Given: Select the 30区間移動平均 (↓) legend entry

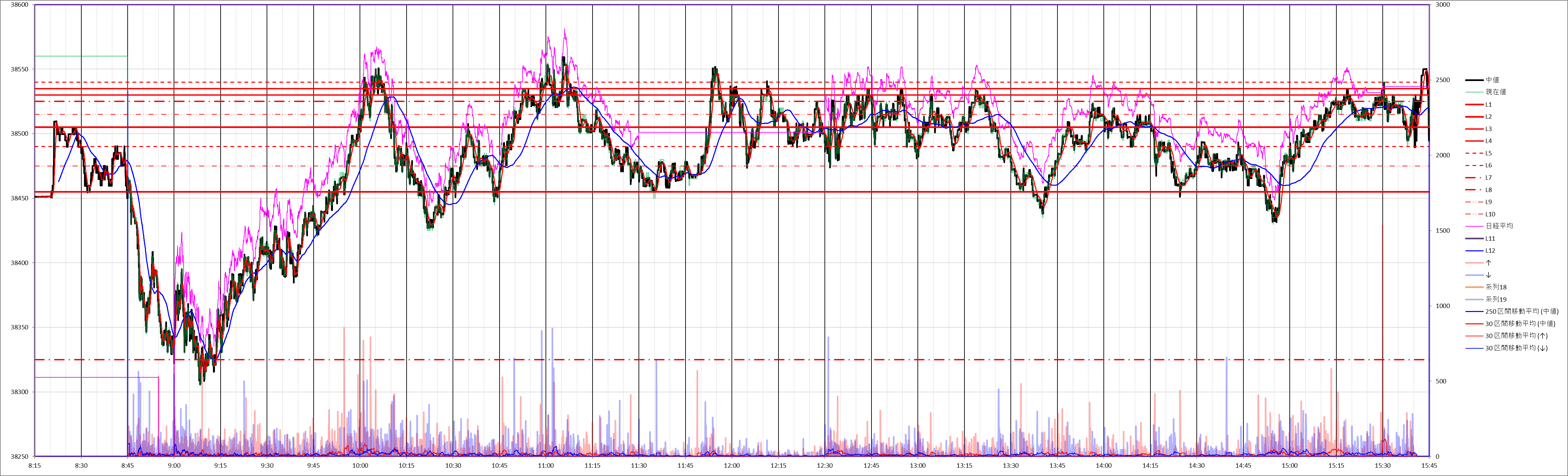Looking at the screenshot, I should (x=1507, y=348).
